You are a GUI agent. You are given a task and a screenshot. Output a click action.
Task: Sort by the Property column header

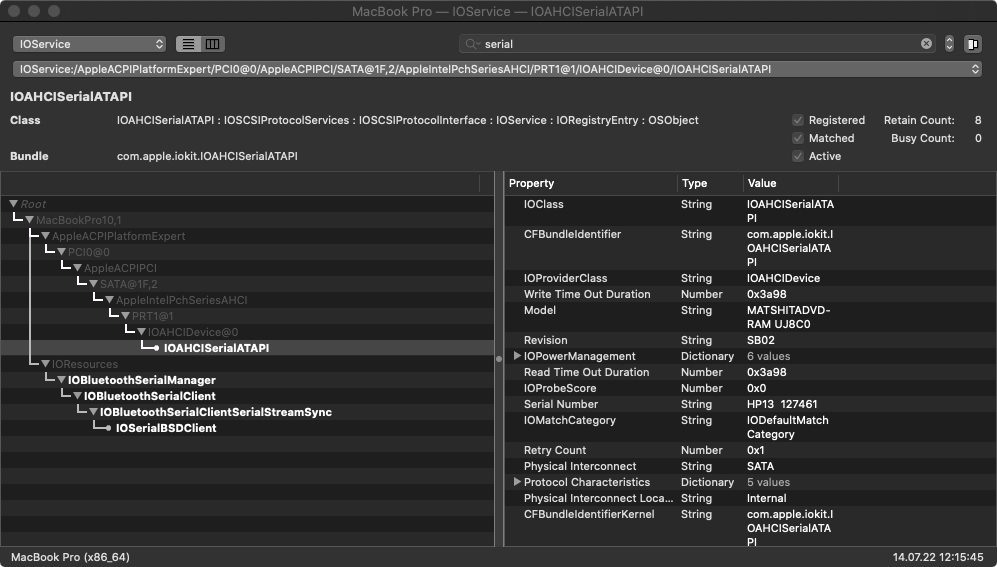(x=591, y=183)
